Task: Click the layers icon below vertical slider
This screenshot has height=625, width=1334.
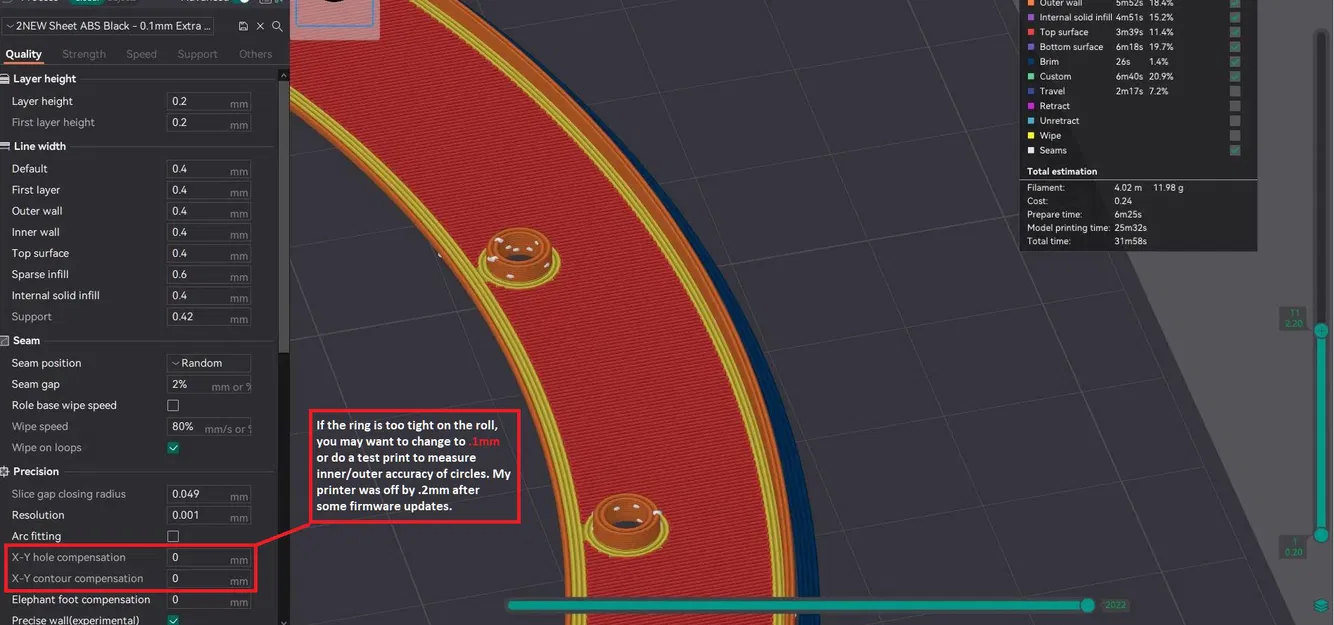Action: pyautogui.click(x=1322, y=606)
